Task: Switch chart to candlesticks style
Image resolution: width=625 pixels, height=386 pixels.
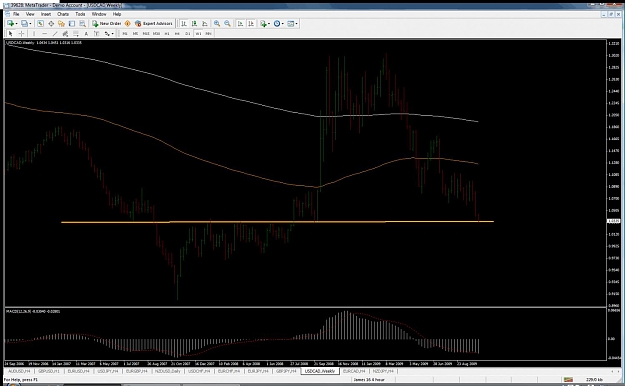Action: point(194,24)
